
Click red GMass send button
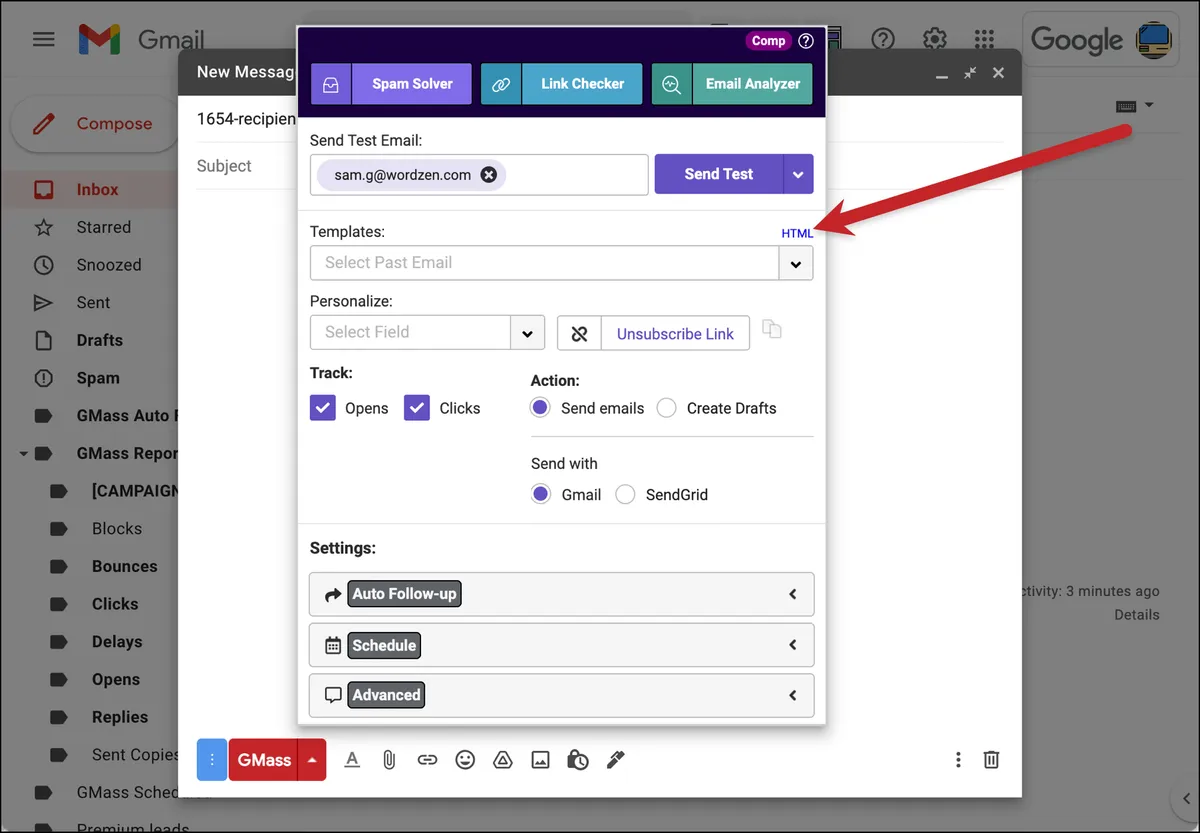coord(264,760)
